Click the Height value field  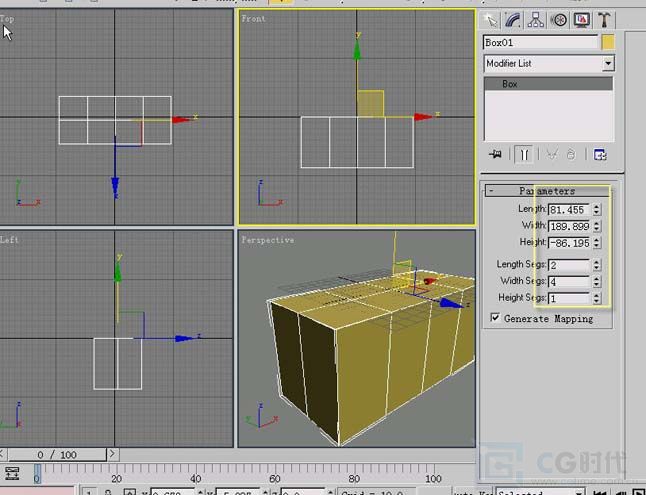[569, 243]
